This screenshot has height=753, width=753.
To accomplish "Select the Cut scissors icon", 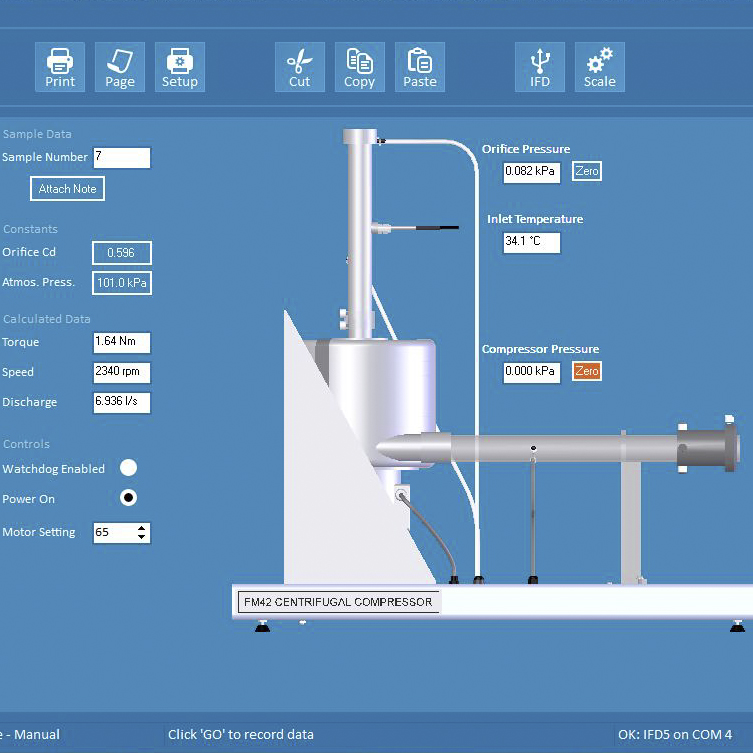I will [x=300, y=67].
